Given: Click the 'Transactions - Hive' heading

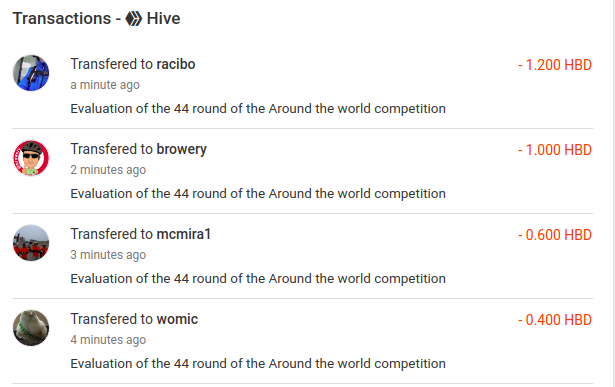Looking at the screenshot, I should [96, 18].
